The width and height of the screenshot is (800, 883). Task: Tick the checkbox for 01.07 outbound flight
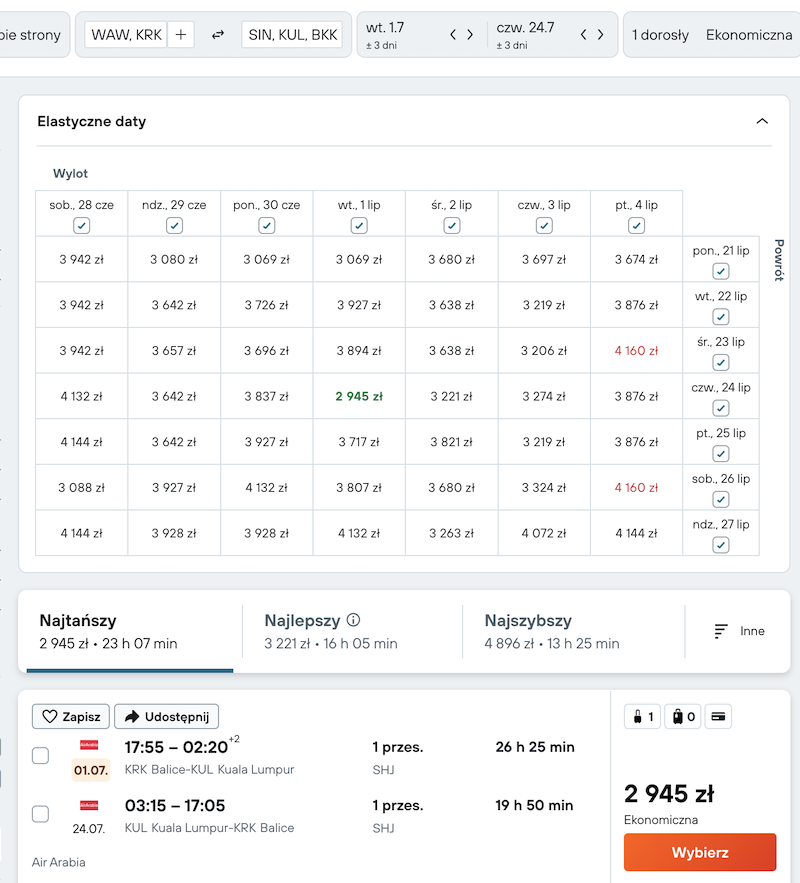point(41,756)
